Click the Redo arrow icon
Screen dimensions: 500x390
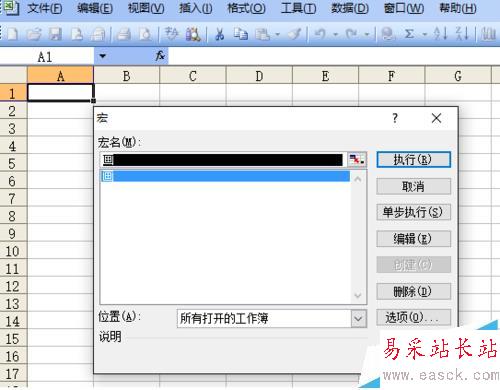pos(351,34)
